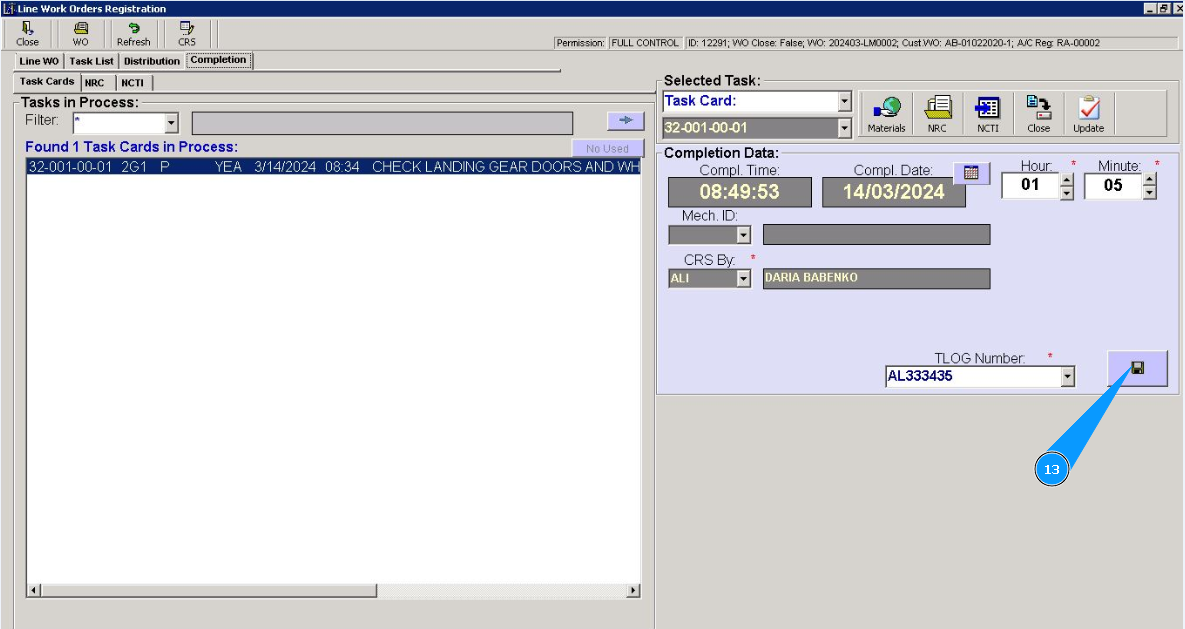Open the Distribution tab

[152, 61]
